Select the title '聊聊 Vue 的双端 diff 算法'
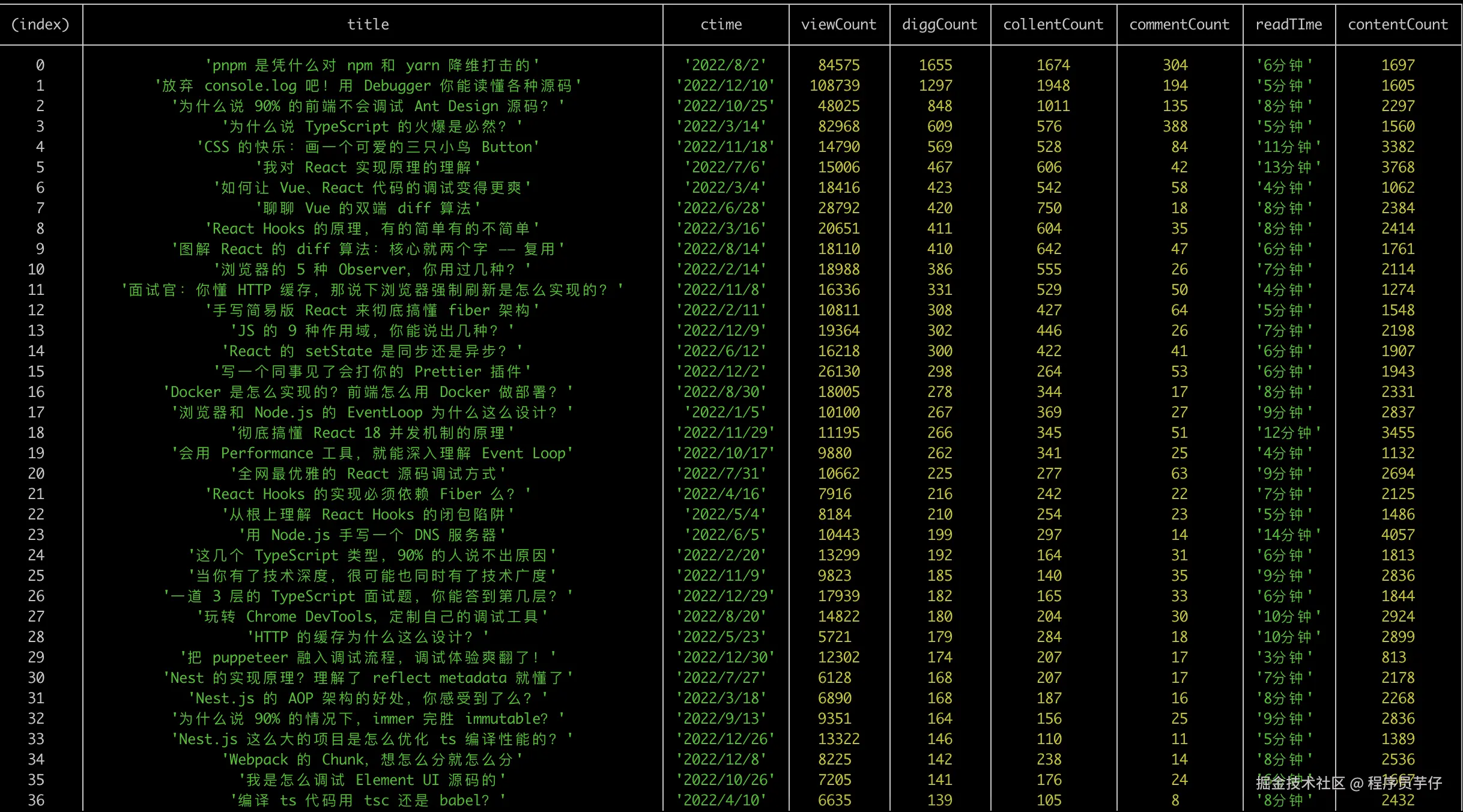Screen dimensions: 1463x812 click(x=368, y=208)
